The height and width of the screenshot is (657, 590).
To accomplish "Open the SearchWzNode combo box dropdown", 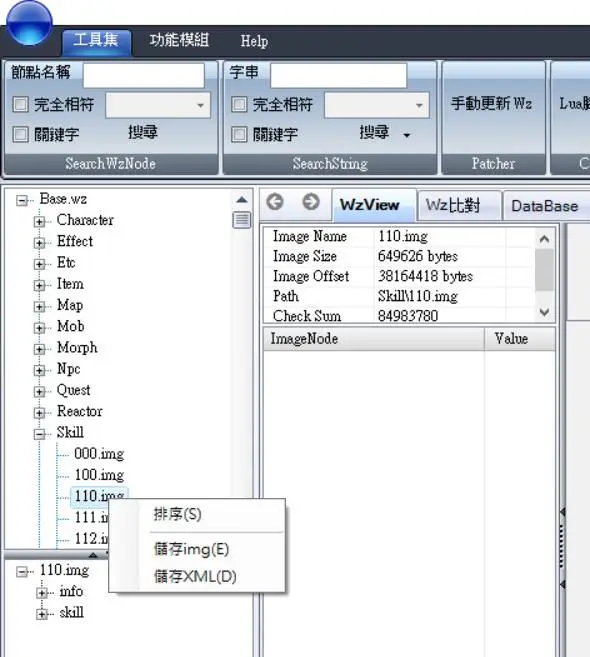I will (x=200, y=105).
